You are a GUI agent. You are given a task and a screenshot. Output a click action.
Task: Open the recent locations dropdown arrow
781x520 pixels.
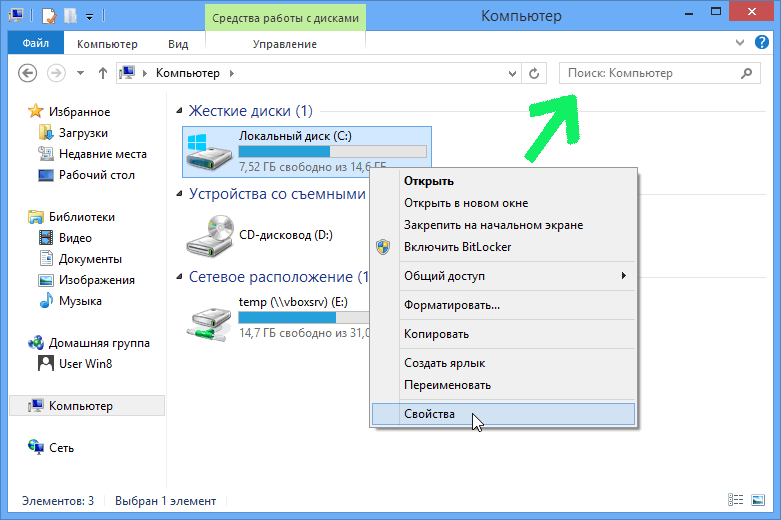point(80,74)
